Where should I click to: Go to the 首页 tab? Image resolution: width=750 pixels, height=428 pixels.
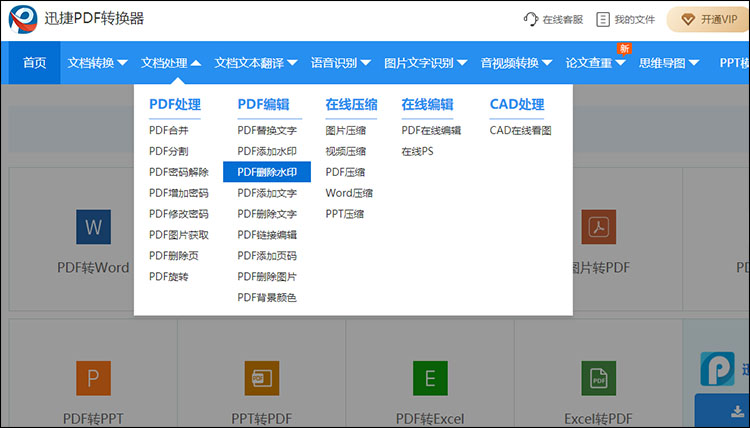(34, 63)
